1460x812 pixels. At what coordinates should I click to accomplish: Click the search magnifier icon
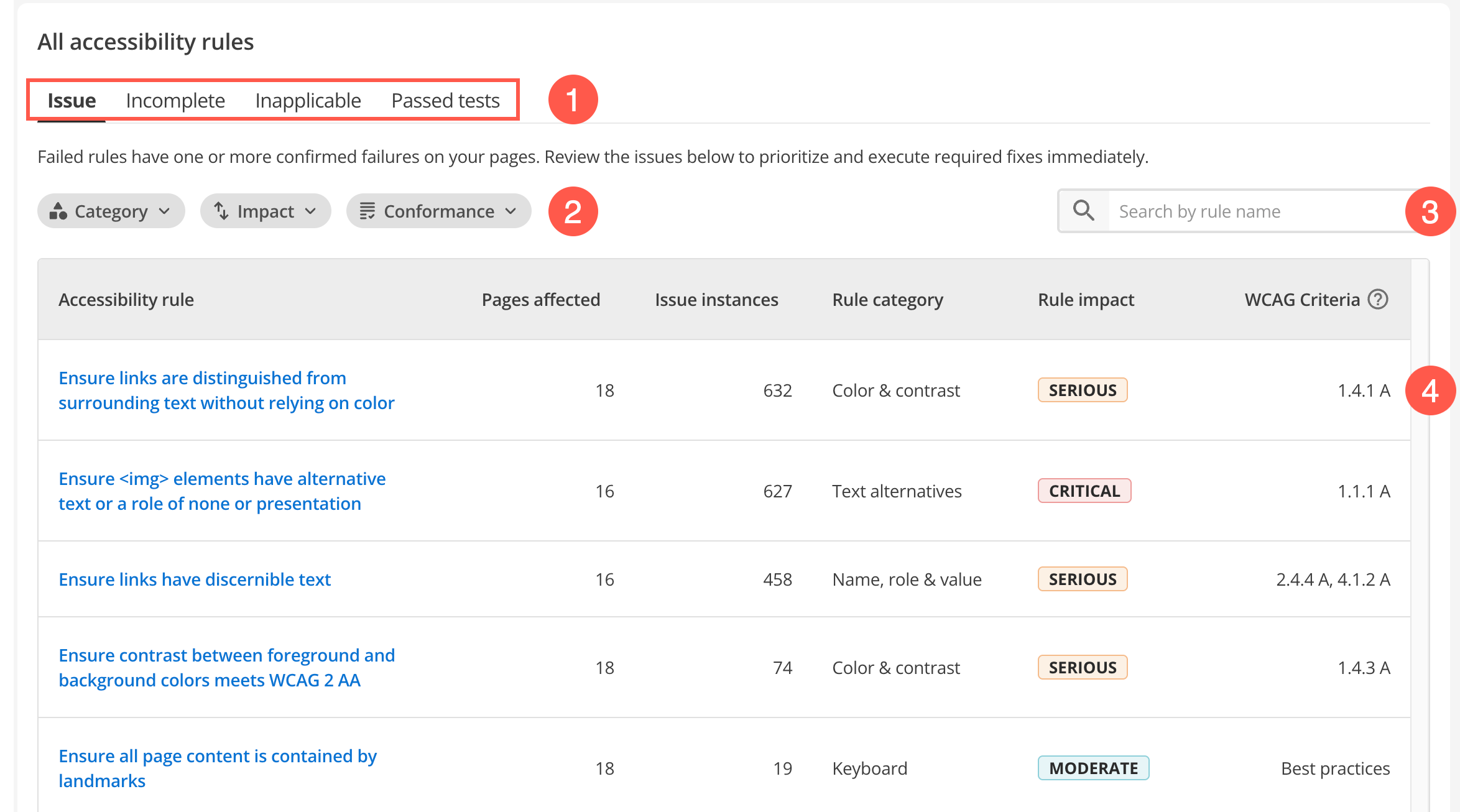pos(1084,211)
